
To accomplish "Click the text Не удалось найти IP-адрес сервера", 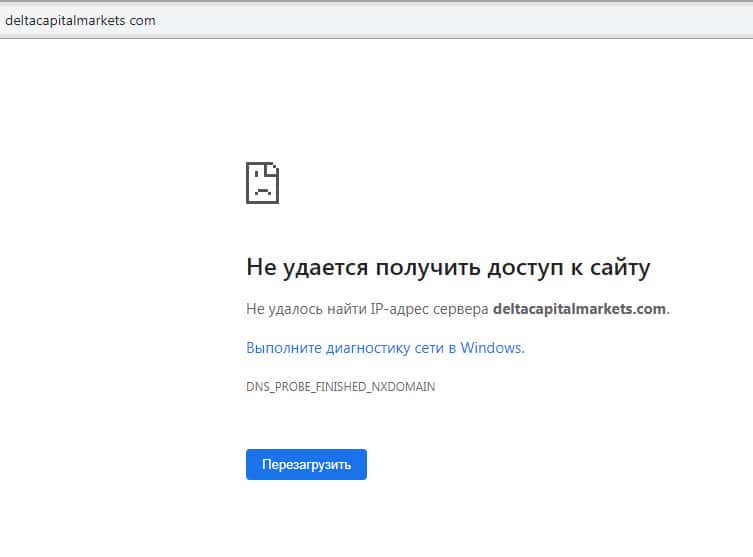I will pyautogui.click(x=367, y=309).
